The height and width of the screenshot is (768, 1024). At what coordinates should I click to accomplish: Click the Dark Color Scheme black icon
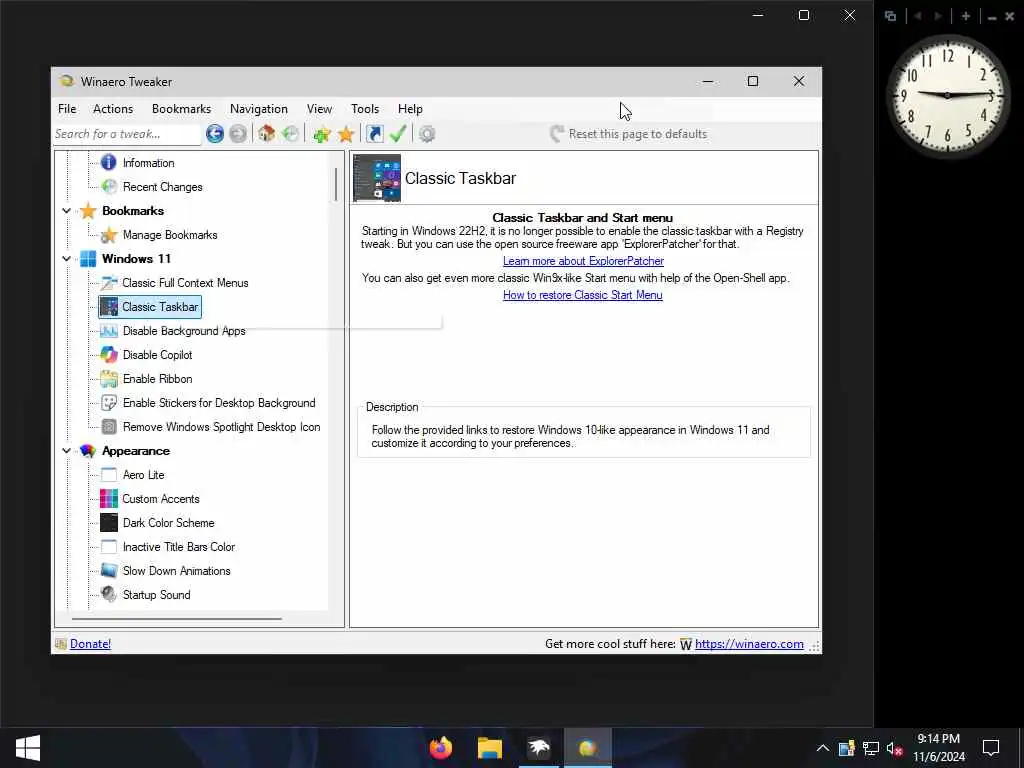[108, 522]
